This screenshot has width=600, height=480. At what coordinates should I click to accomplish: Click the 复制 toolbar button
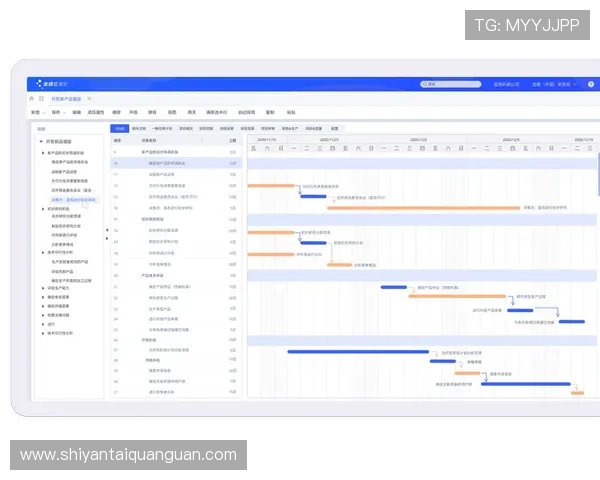[271, 112]
